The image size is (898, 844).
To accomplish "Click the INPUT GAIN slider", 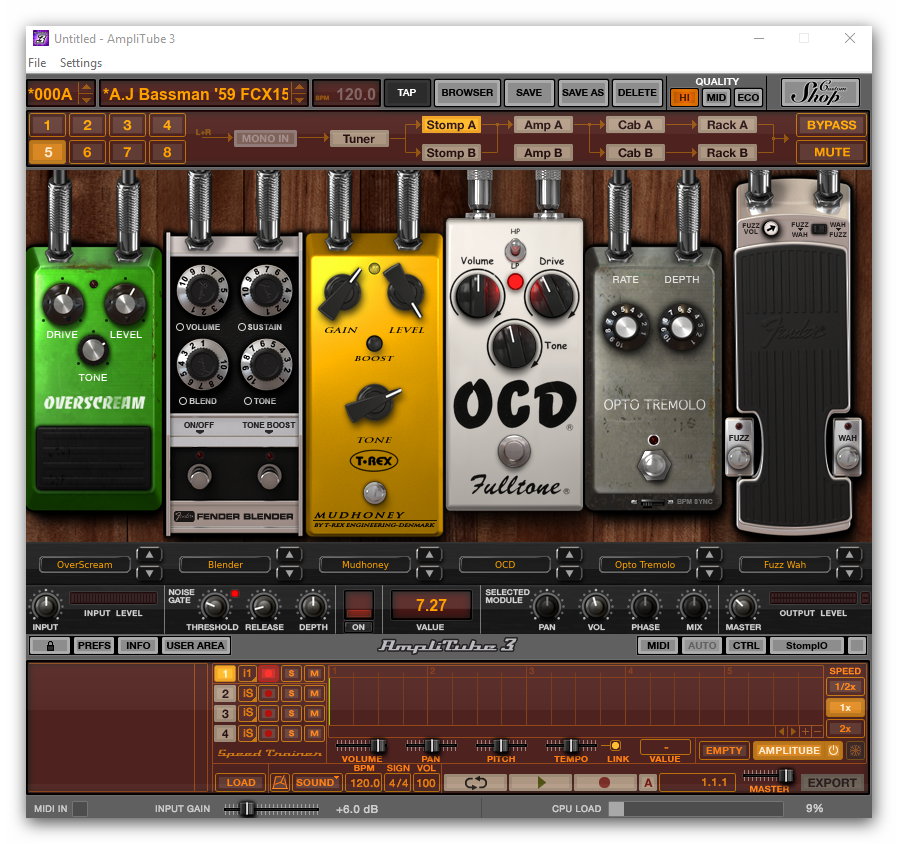I will (271, 808).
